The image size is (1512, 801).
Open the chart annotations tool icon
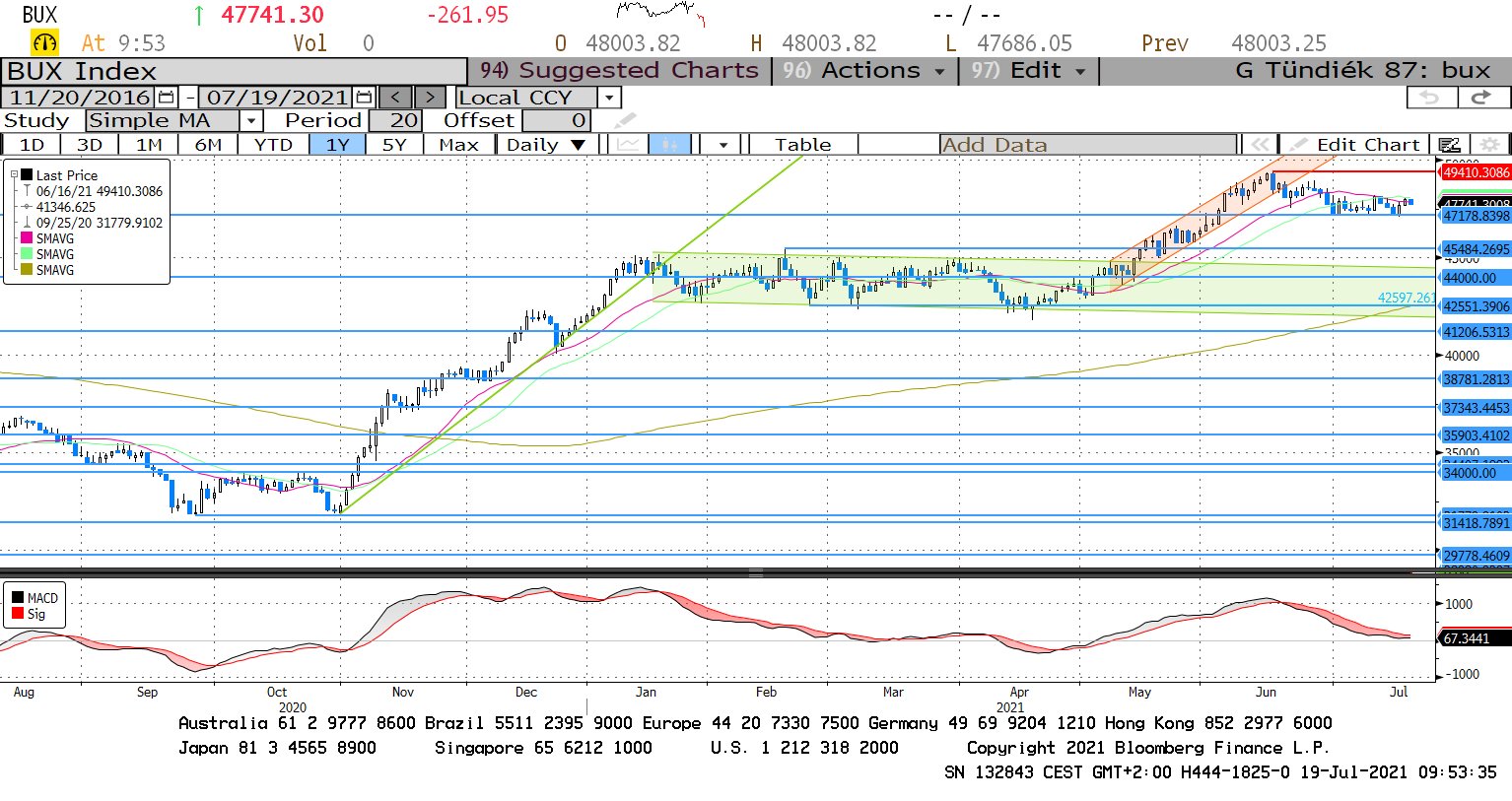(1449, 145)
